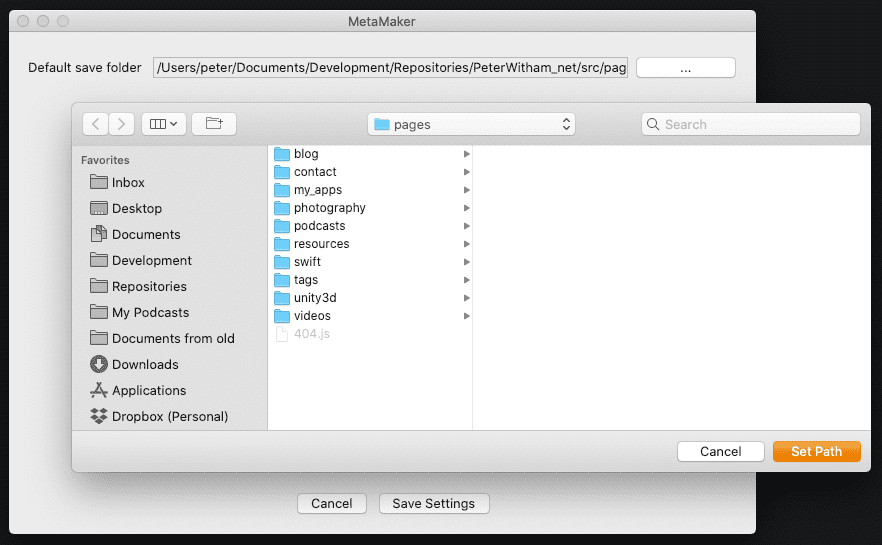Select the unity3d folder
This screenshot has width=882, height=545.
tap(371, 298)
